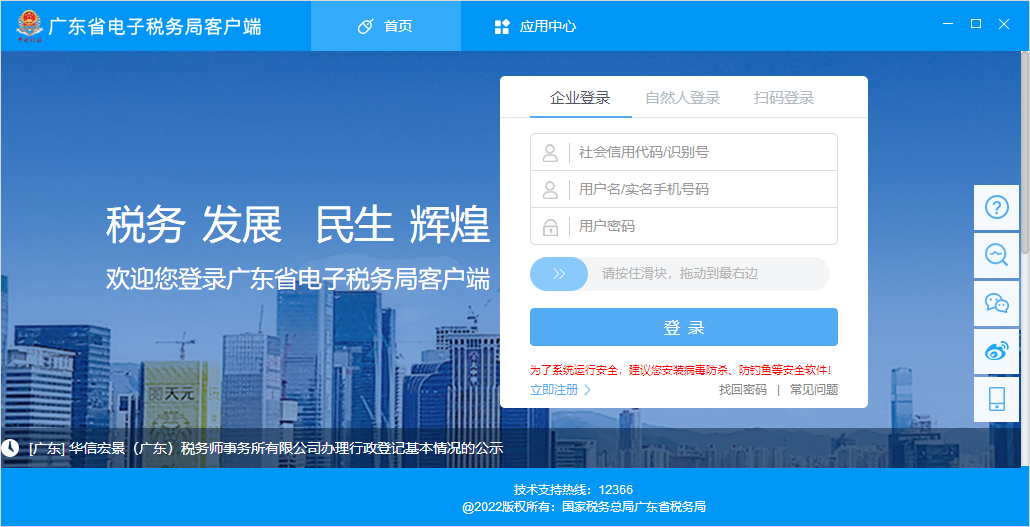Click the 技术支持热线：12366 text
Image resolution: width=1030 pixels, height=527 pixels.
573,490
